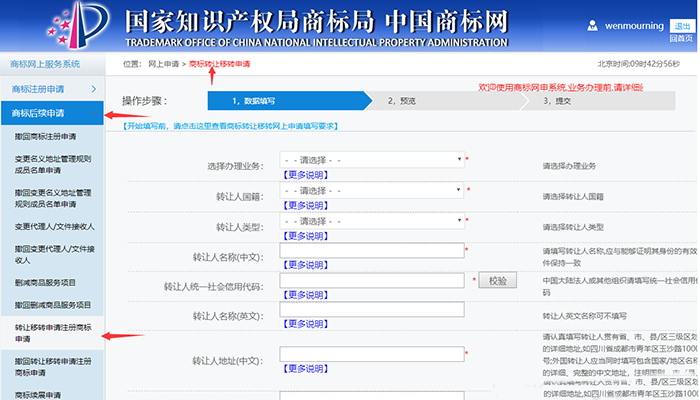
Task: Click 更多说明 under 转让人国籍
Action: [306, 205]
